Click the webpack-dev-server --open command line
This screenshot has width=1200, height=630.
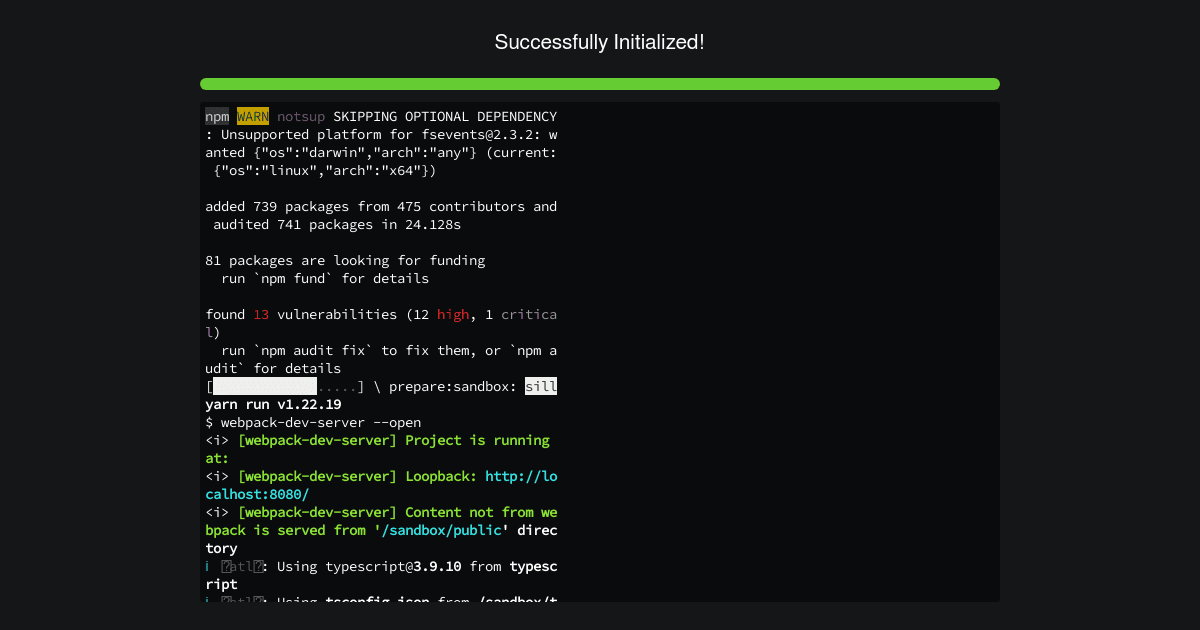(312, 422)
